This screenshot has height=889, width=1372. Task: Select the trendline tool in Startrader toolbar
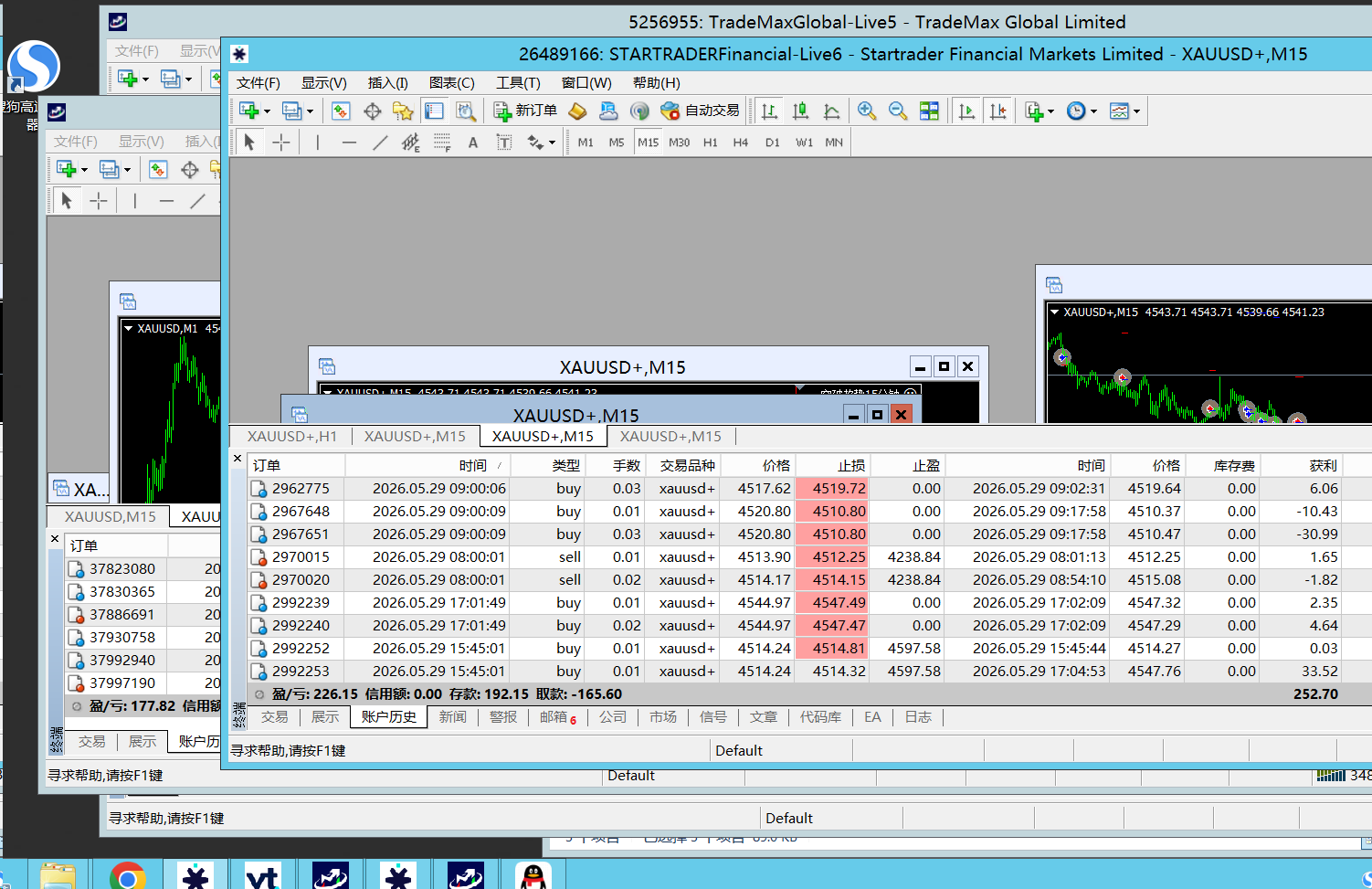[x=380, y=142]
